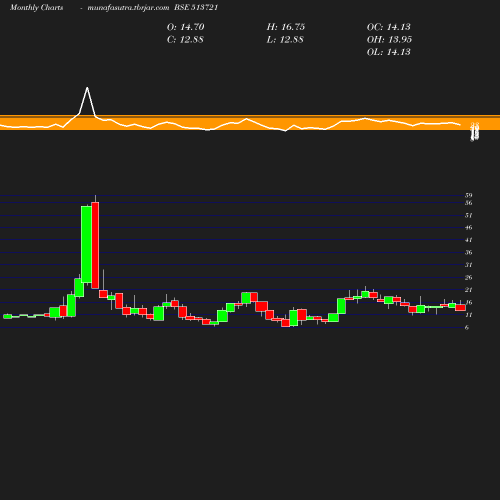The height and width of the screenshot is (500, 500).
Task: Click the 41 price axis label
Action: pyautogui.click(x=469, y=240)
